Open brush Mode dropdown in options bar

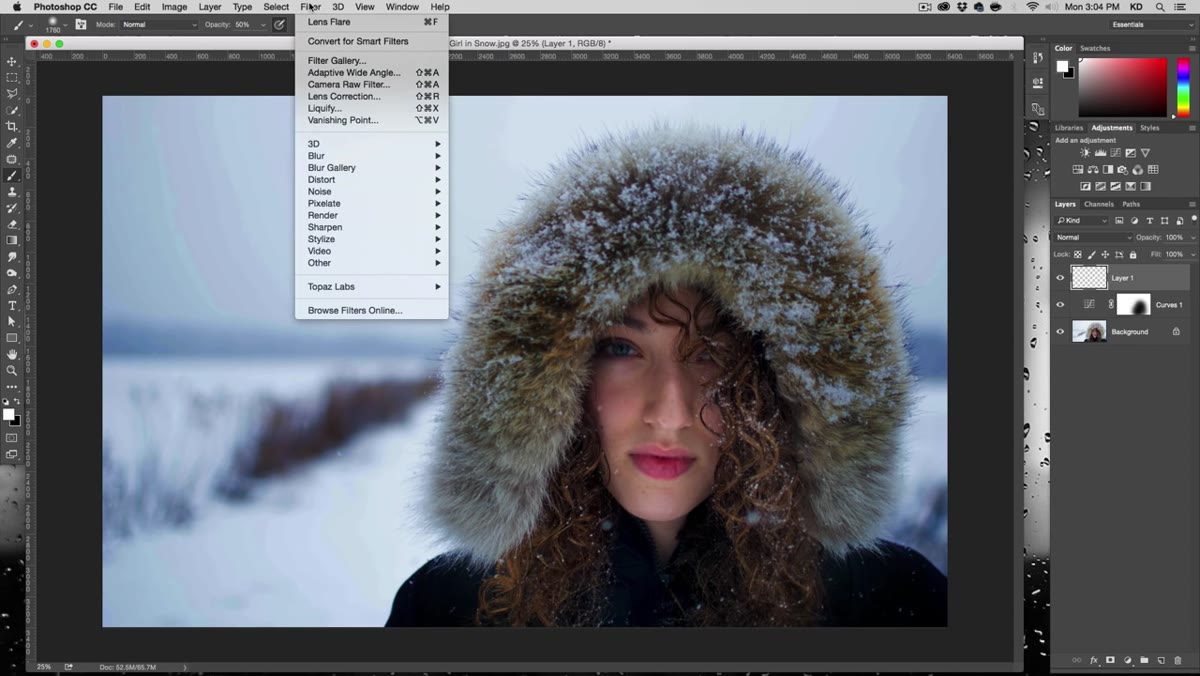pos(158,24)
